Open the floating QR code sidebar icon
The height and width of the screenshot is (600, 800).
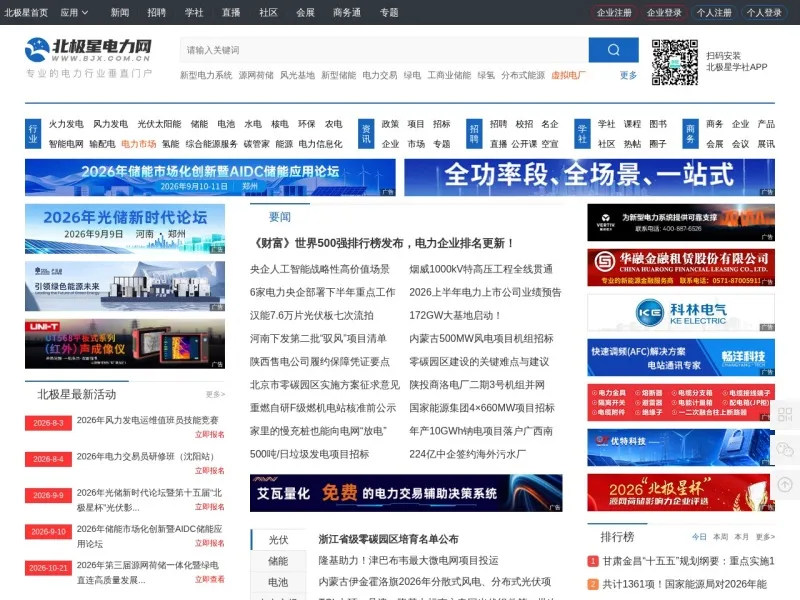coord(785,414)
